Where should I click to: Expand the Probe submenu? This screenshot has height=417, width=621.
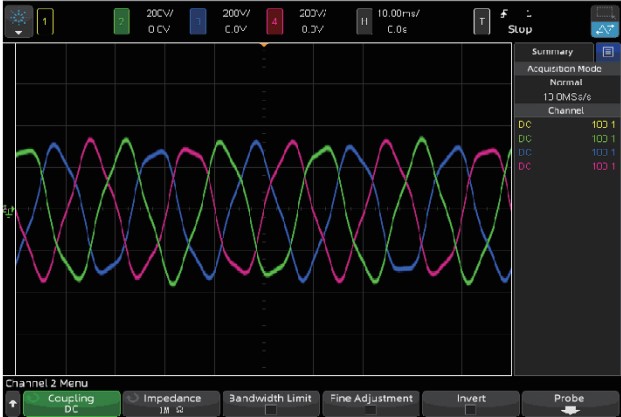point(569,403)
